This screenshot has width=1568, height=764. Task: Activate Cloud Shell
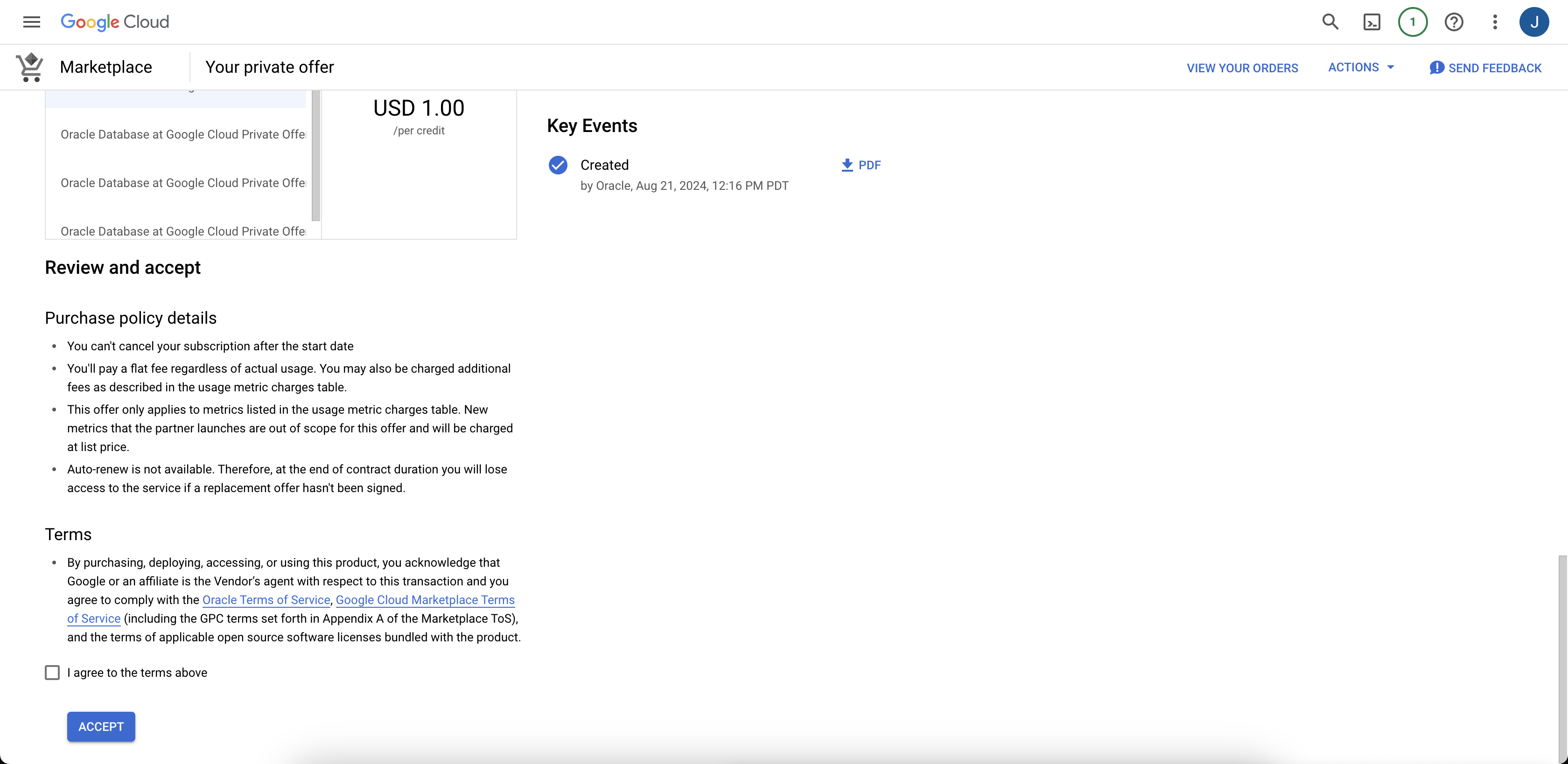tap(1372, 22)
